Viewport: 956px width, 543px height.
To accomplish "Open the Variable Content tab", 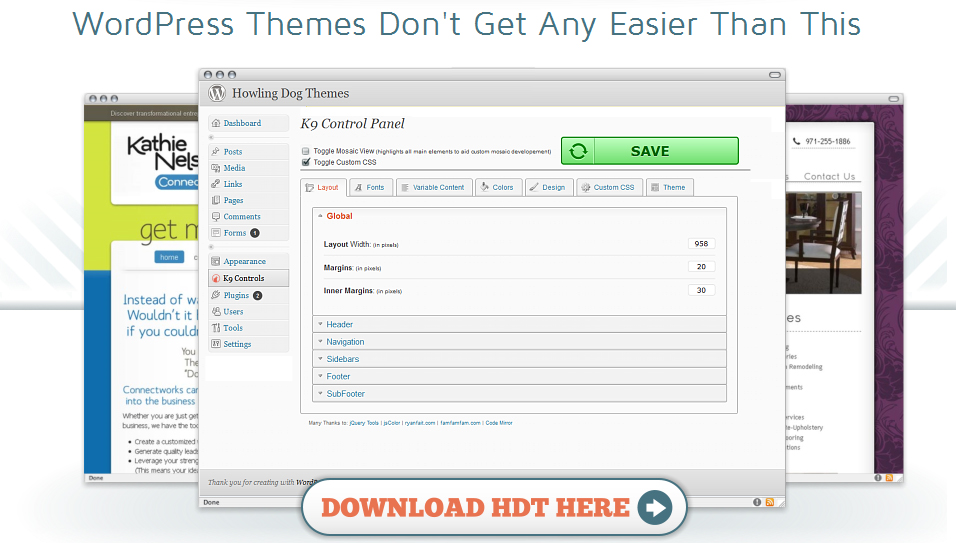I will [433, 188].
